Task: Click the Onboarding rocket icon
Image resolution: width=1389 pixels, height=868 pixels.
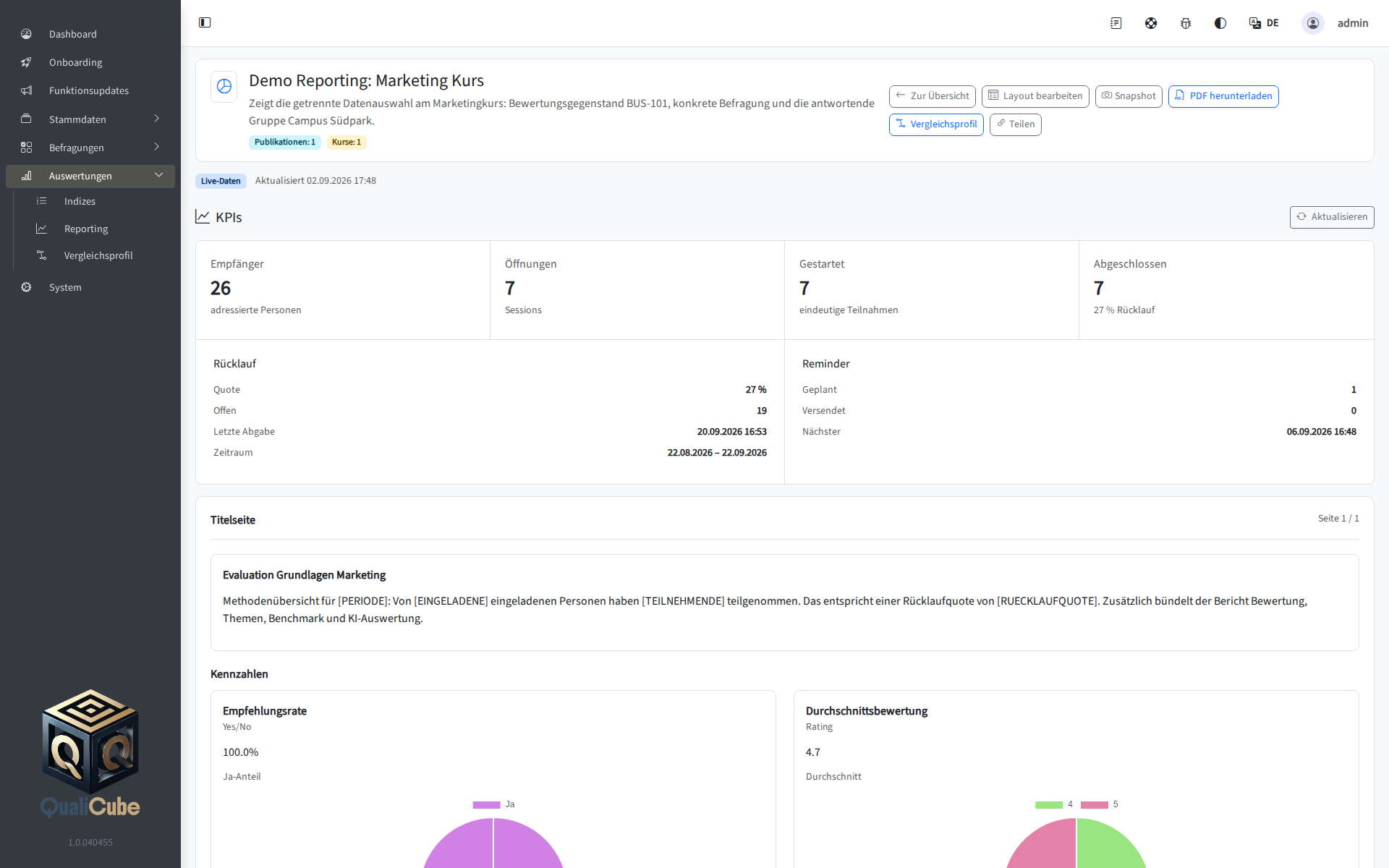Action: pyautogui.click(x=26, y=62)
